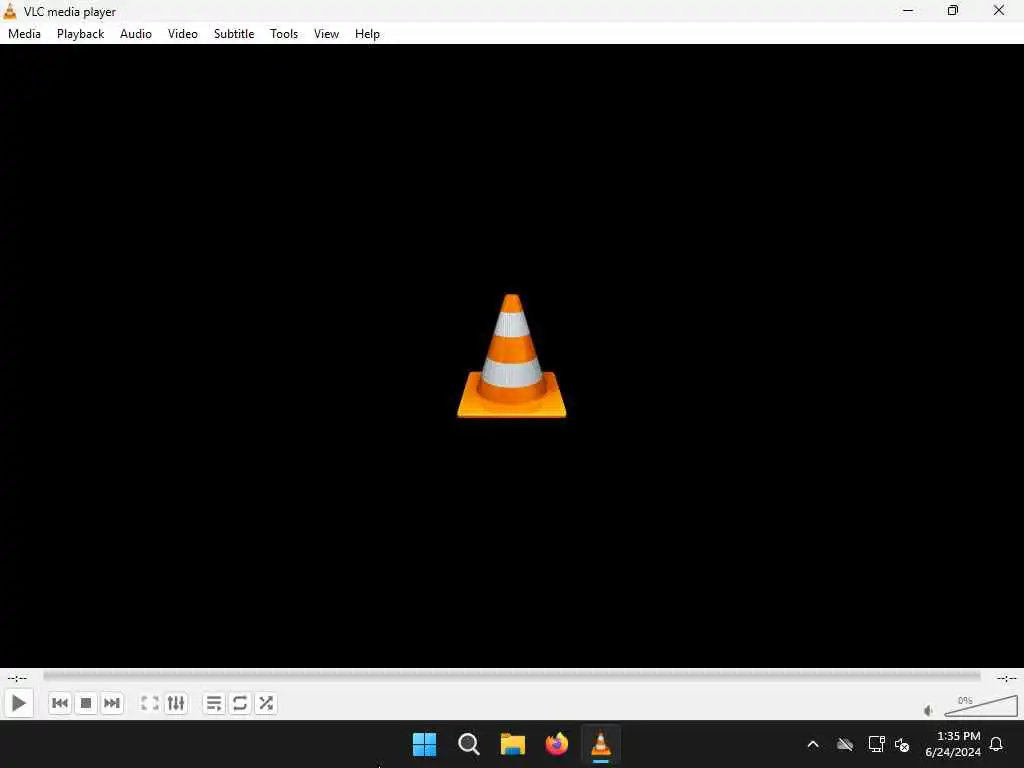Open muted system volume tray icon

click(x=903, y=744)
